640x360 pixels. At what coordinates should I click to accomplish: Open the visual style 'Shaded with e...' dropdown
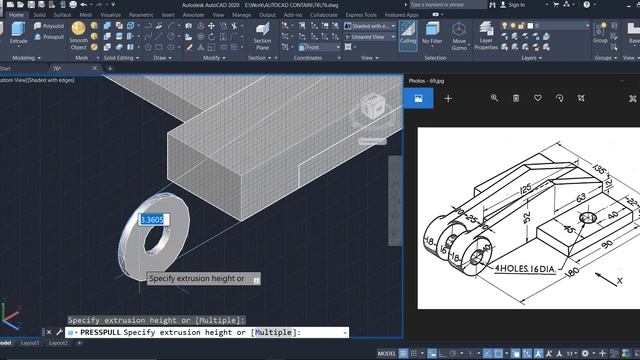click(x=370, y=26)
